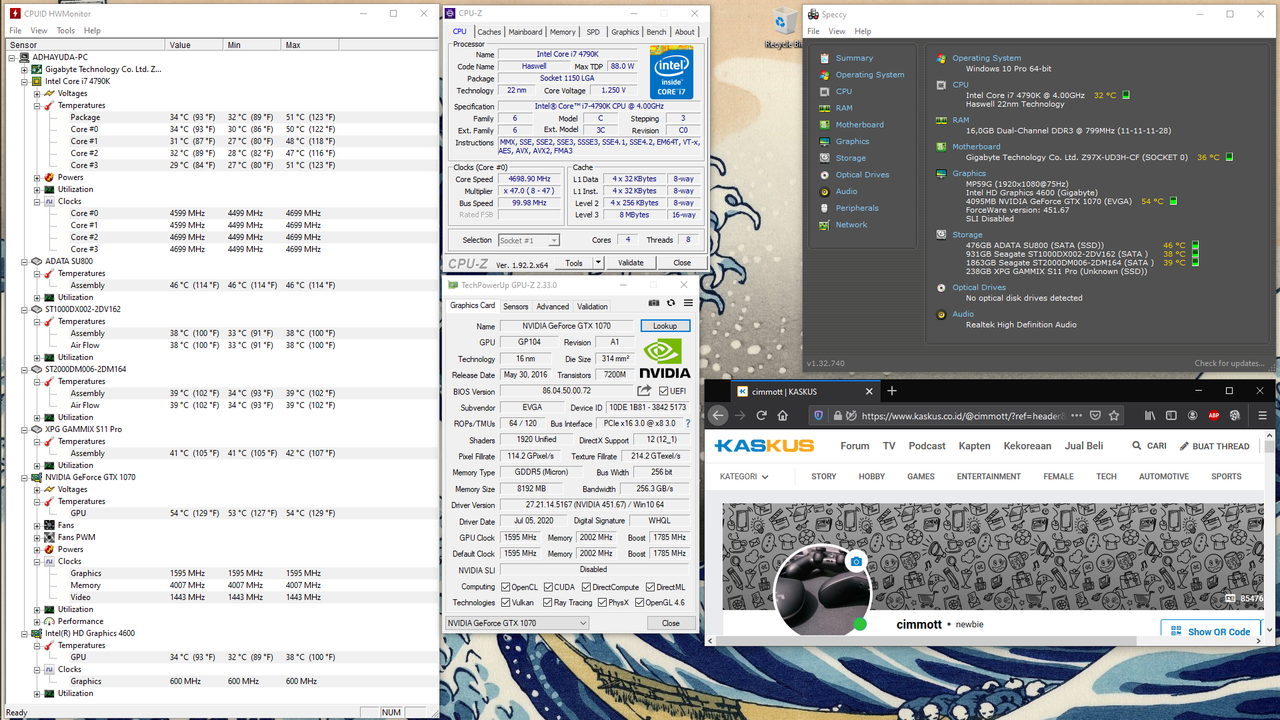Image resolution: width=1280 pixels, height=720 pixels.
Task: Click the NVIDIA logo in GPU-Z
Action: pos(665,358)
